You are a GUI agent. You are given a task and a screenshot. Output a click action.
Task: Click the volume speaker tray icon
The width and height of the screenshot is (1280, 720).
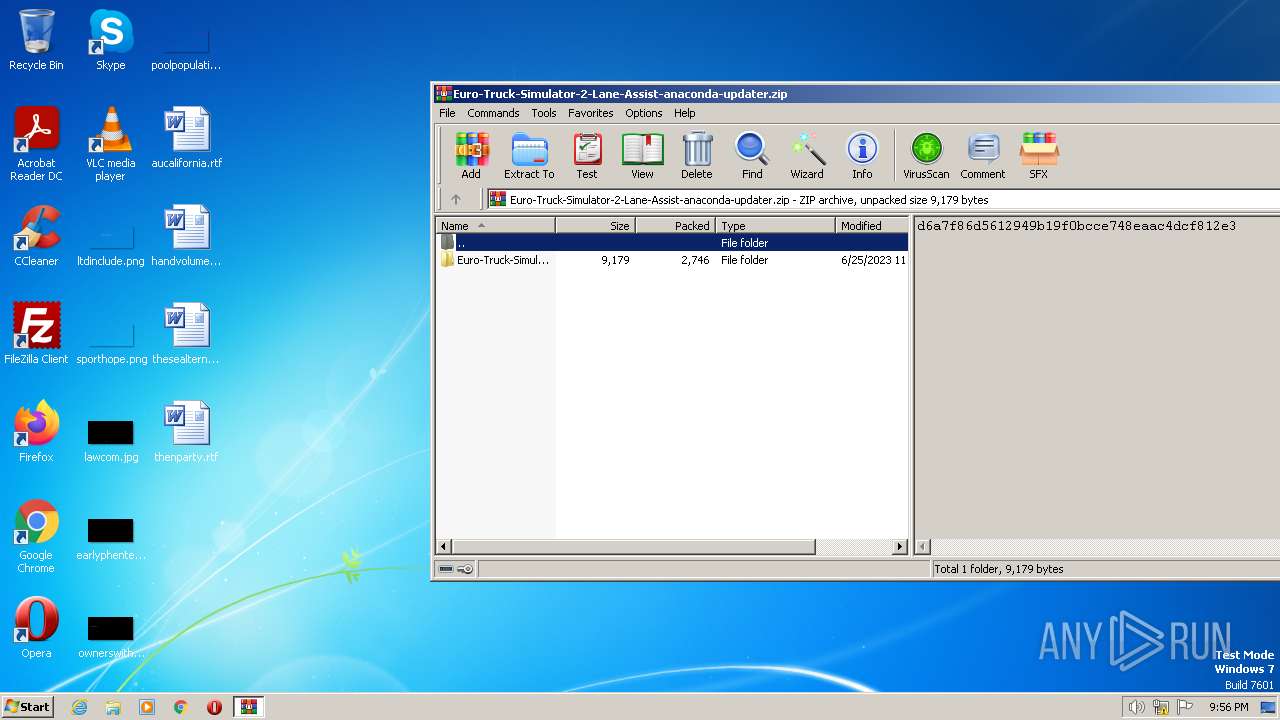1136,707
